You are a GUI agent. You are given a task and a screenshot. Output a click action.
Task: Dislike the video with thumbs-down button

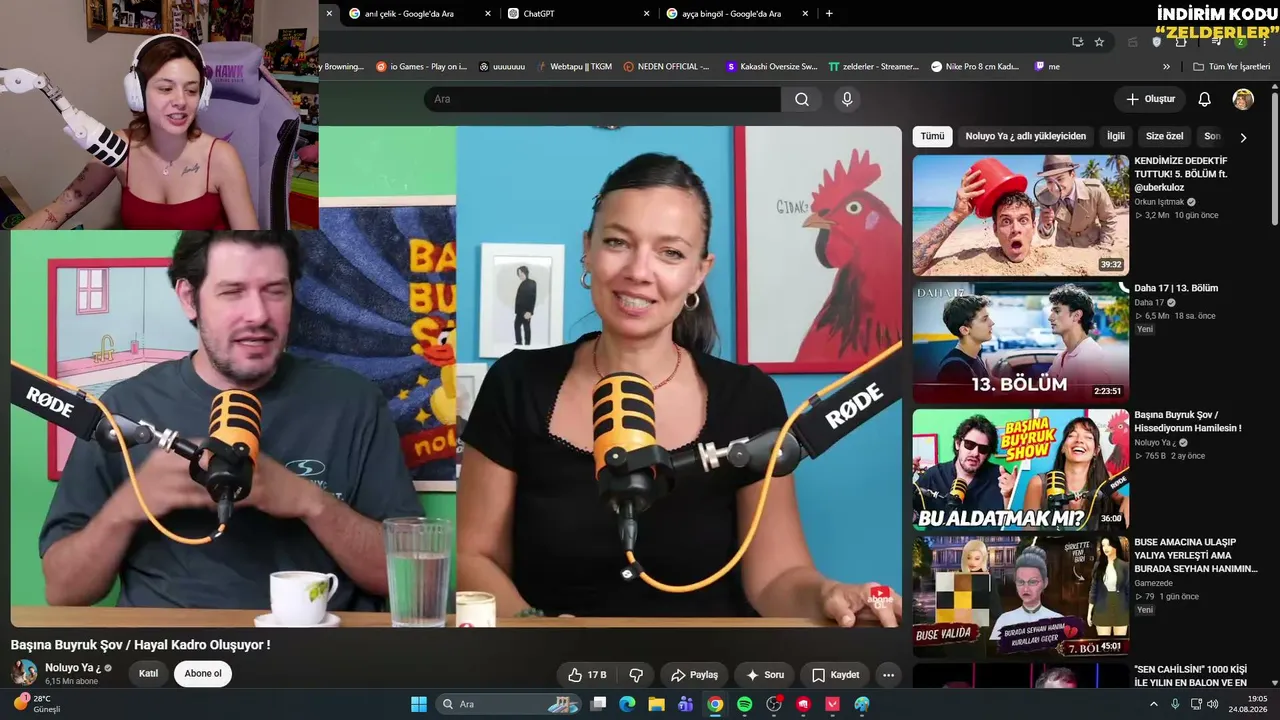[636, 675]
